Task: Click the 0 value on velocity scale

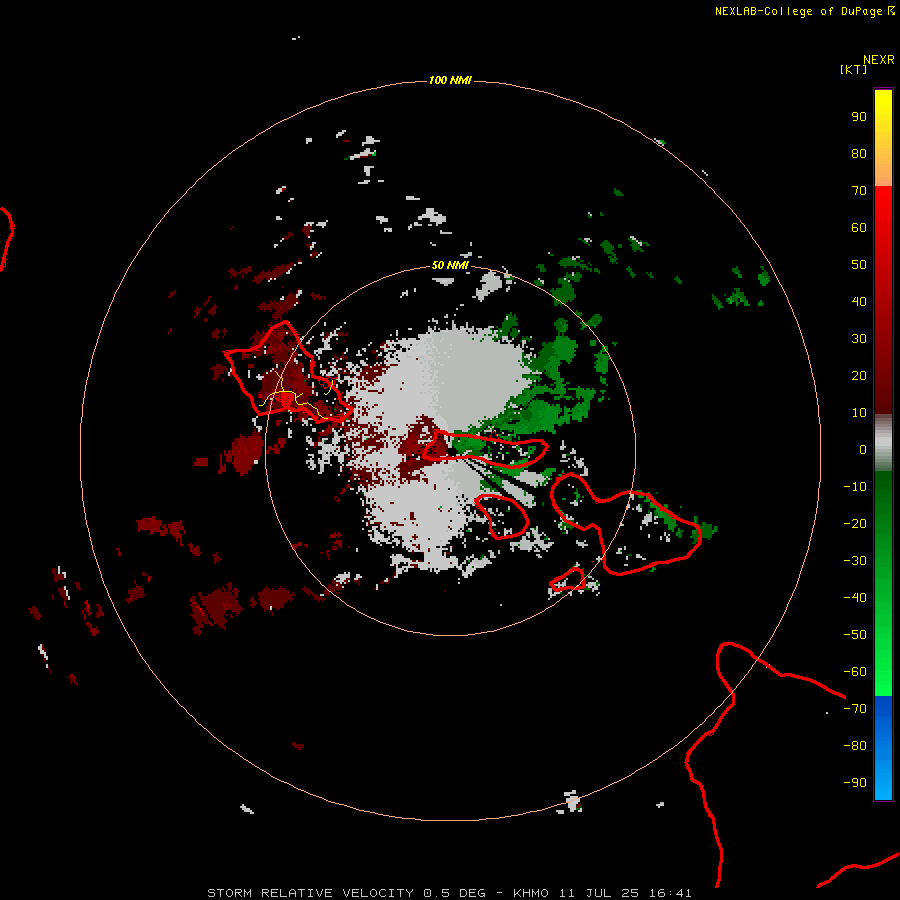Action: (x=863, y=449)
